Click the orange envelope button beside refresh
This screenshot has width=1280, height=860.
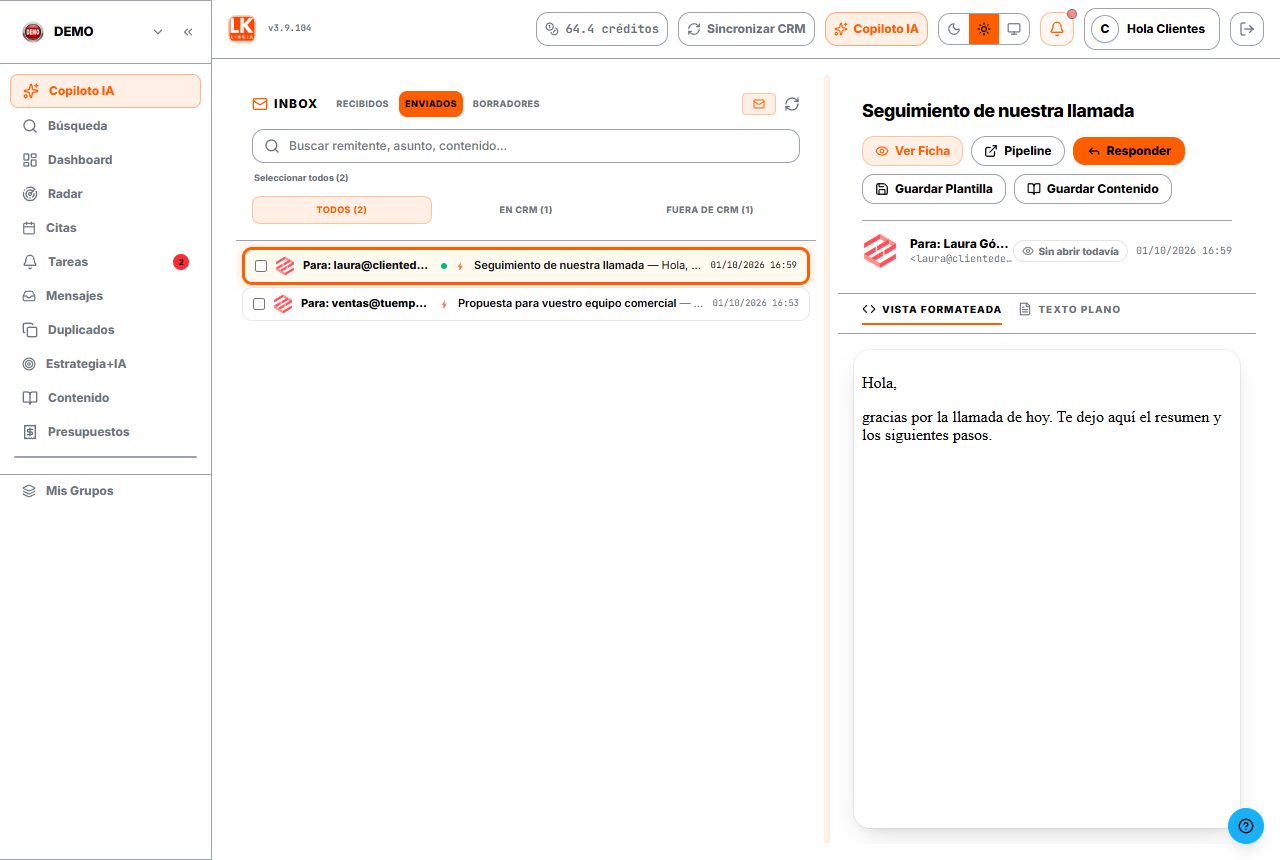pyautogui.click(x=759, y=104)
